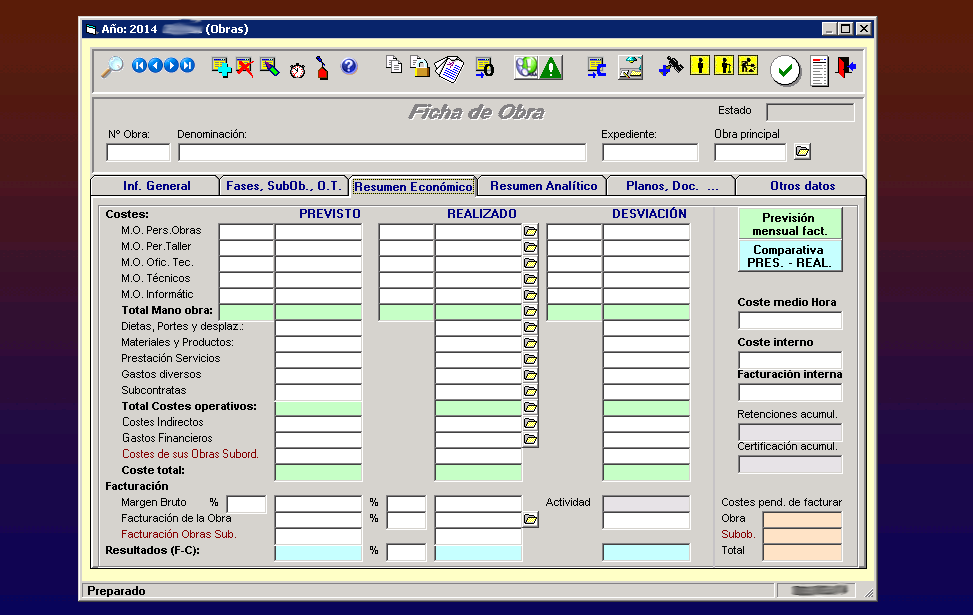Open the magnifying glass search tool
The height and width of the screenshot is (615, 973).
[112, 66]
